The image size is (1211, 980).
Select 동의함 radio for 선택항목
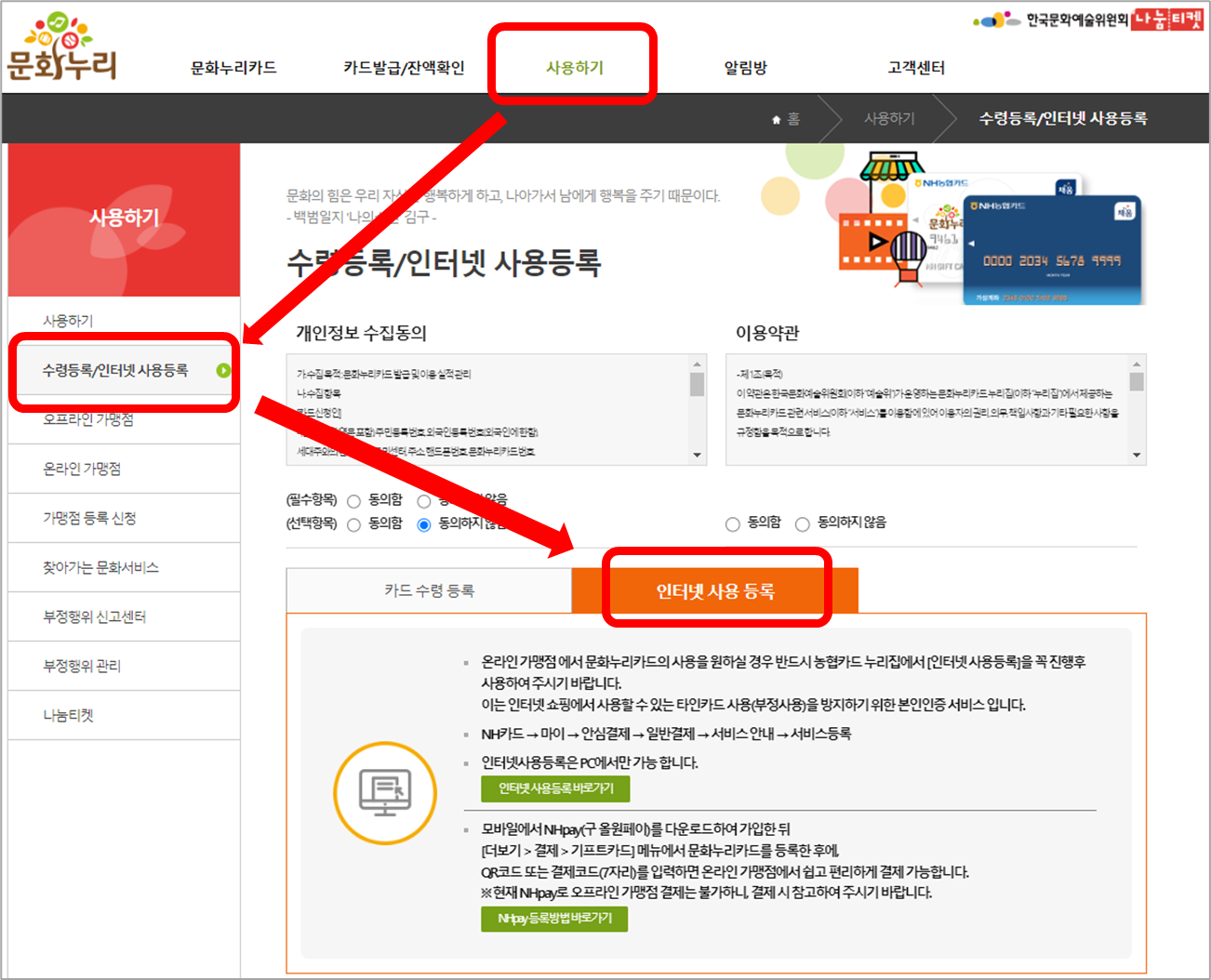point(353,525)
